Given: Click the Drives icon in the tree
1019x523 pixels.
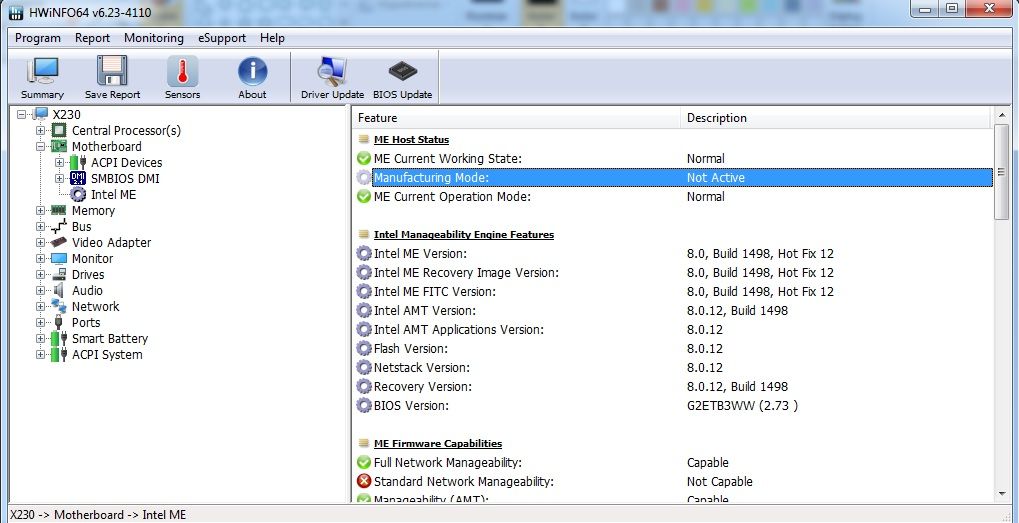Looking at the screenshot, I should click(x=59, y=274).
